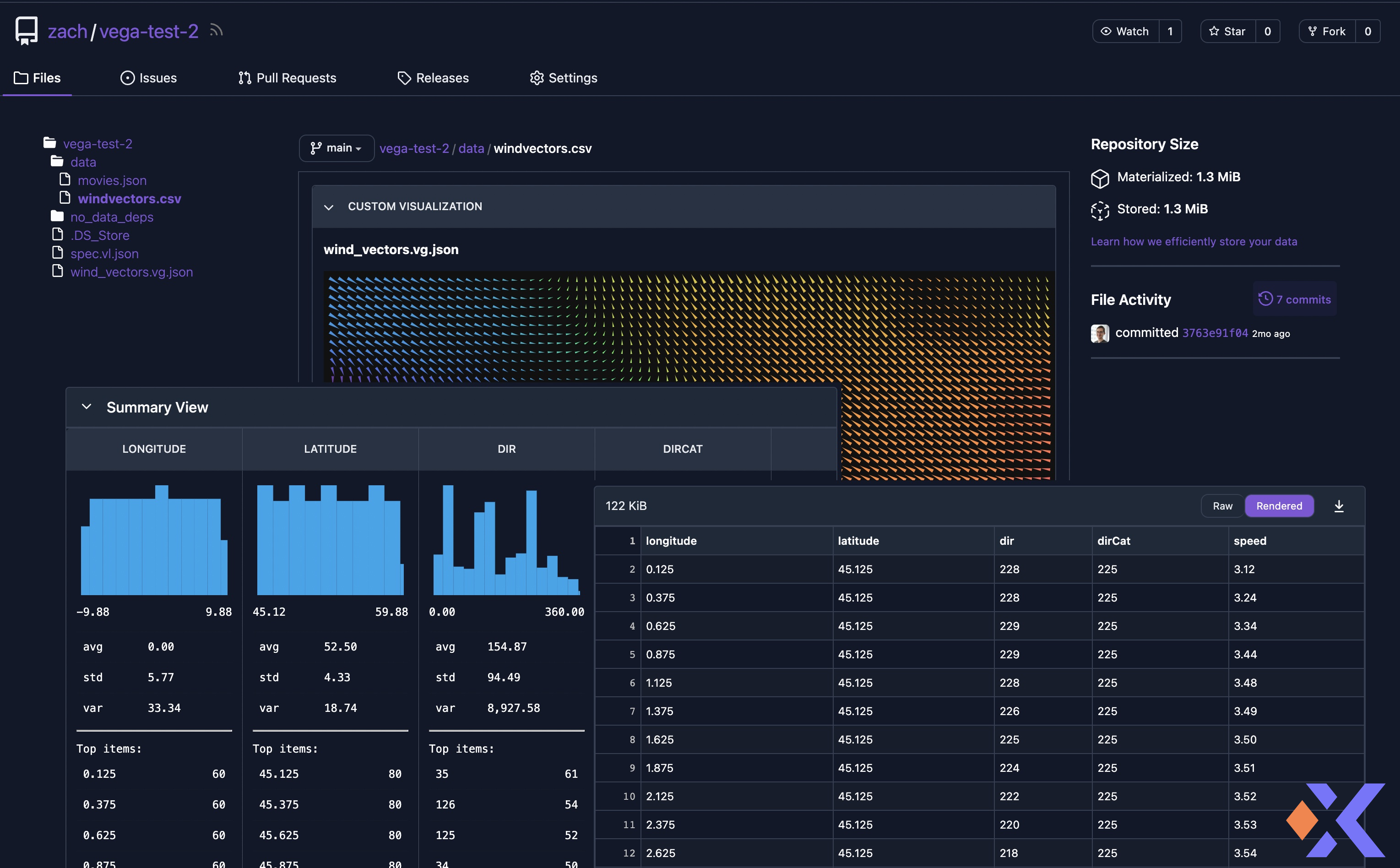Open the commit 3763e91f04 link

click(x=1215, y=333)
